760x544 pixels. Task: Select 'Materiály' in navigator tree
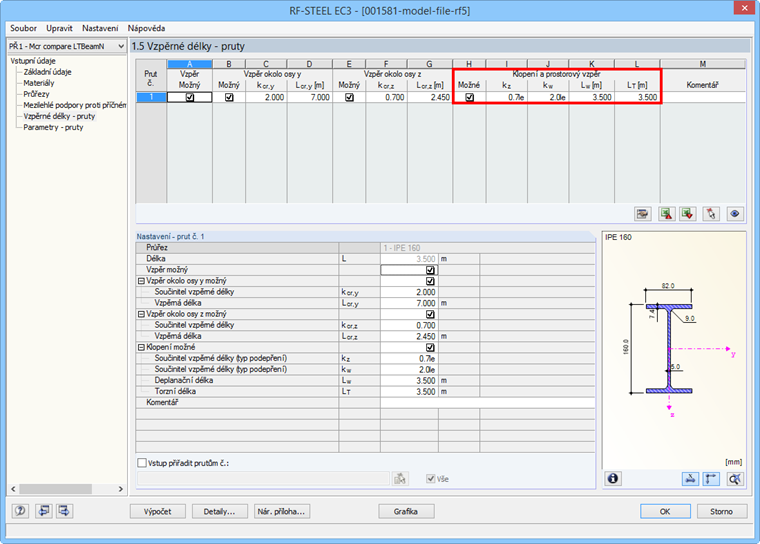point(39,83)
